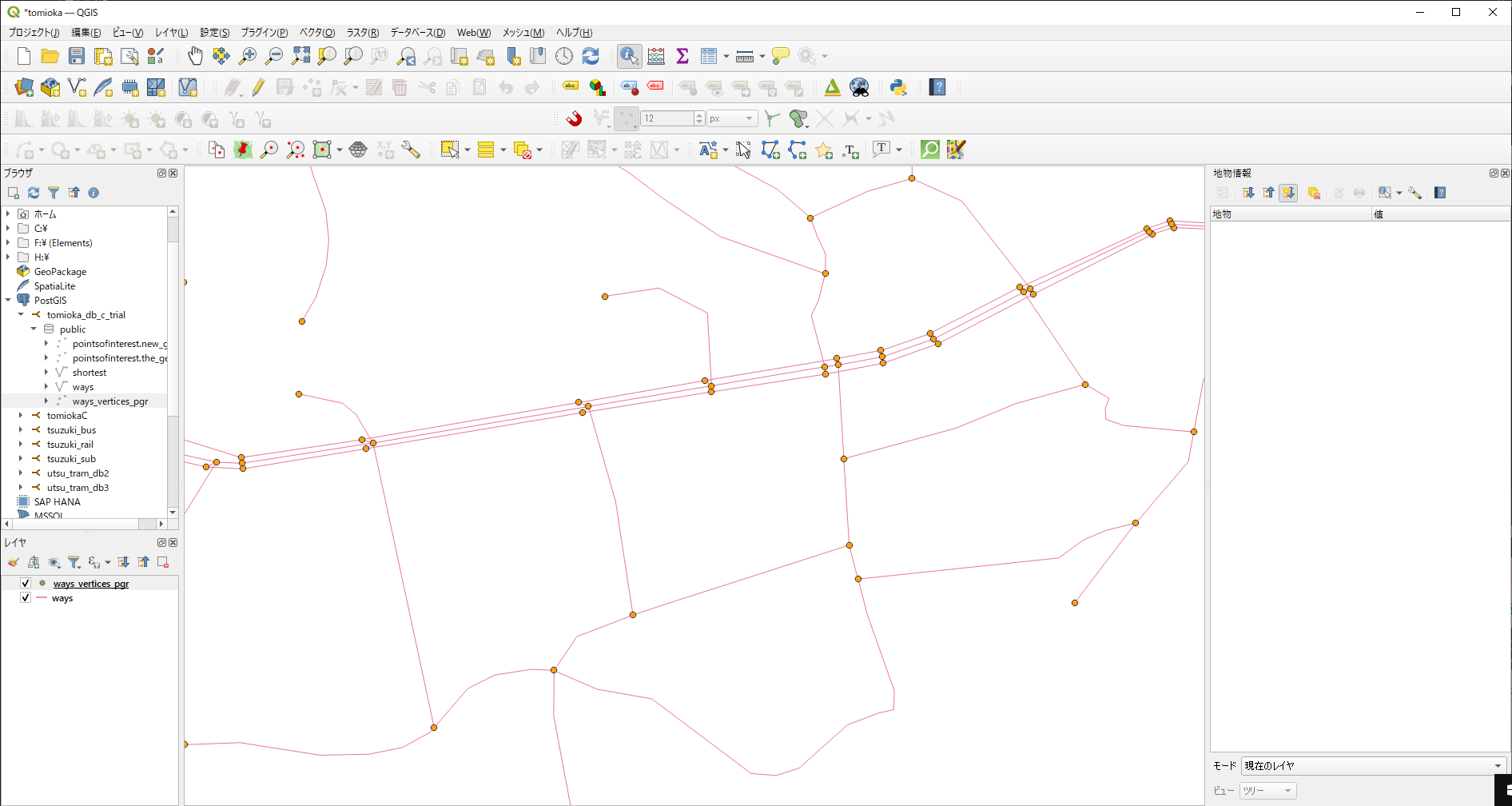Click the snapping tolerance value field

tap(667, 118)
